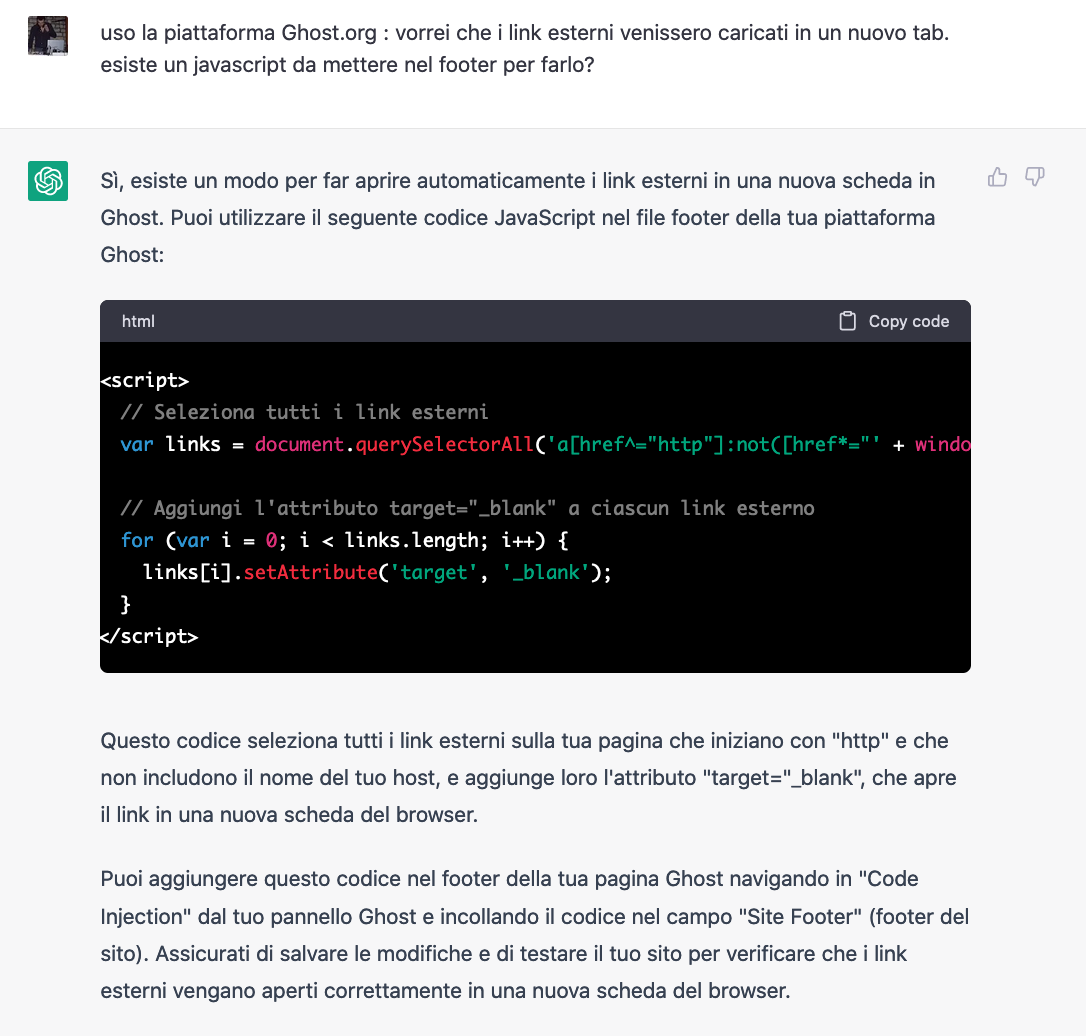Click the Copy code button
The height and width of the screenshot is (1036, 1086).
click(x=907, y=321)
